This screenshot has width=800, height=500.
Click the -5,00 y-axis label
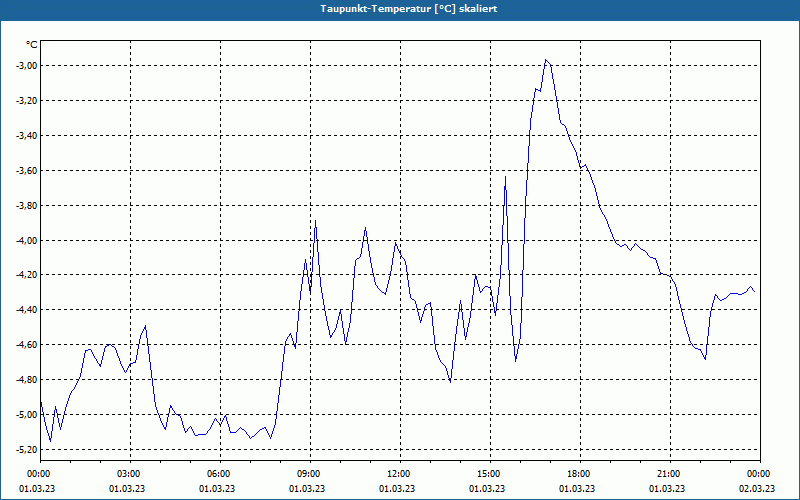(x=28, y=415)
